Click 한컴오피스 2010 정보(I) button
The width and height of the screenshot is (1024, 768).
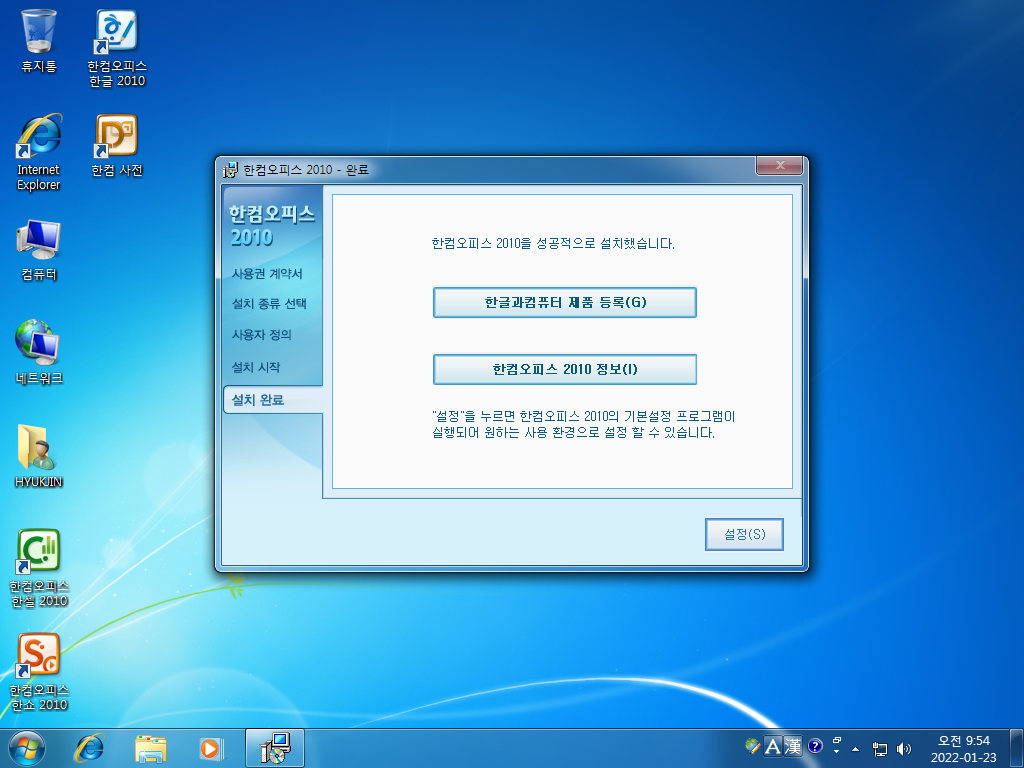click(x=565, y=370)
